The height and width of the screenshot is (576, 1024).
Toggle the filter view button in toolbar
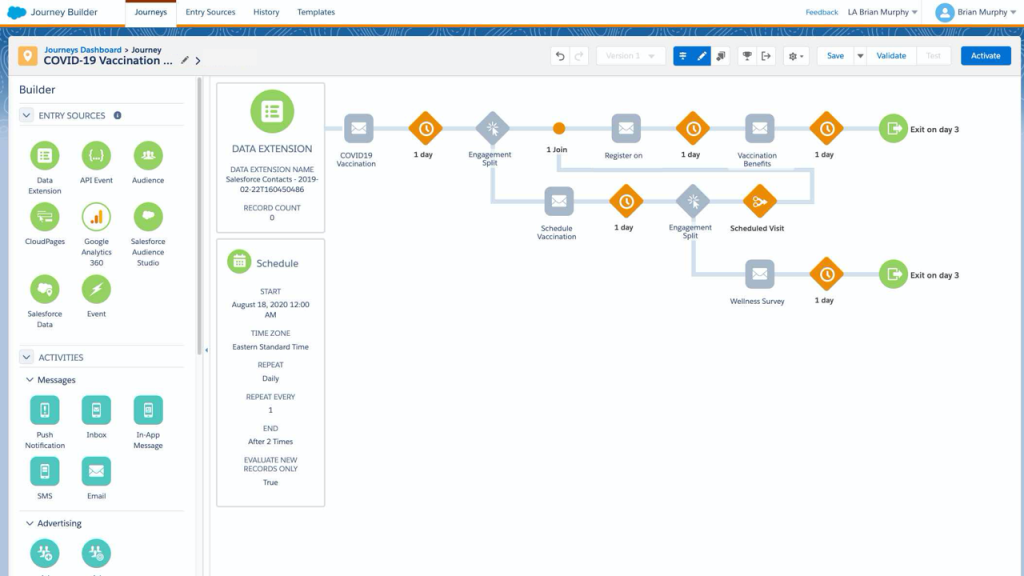[x=683, y=56]
